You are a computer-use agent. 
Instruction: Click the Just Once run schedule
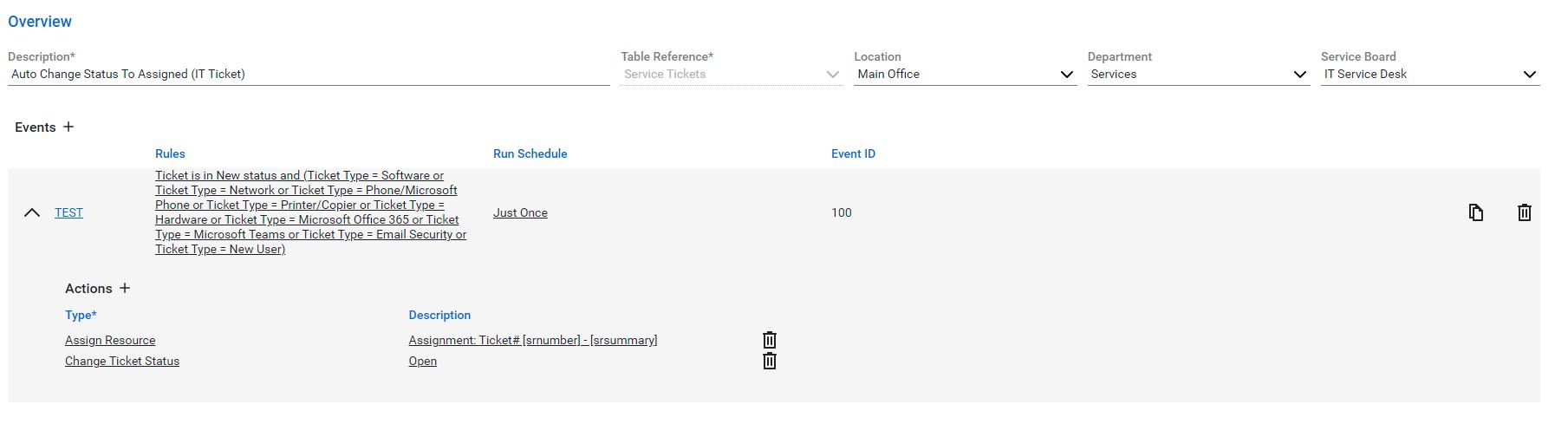[520, 212]
